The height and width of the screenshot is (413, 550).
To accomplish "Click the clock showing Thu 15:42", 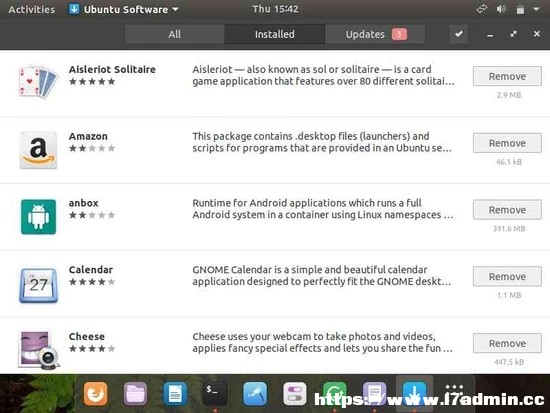I will (x=275, y=9).
